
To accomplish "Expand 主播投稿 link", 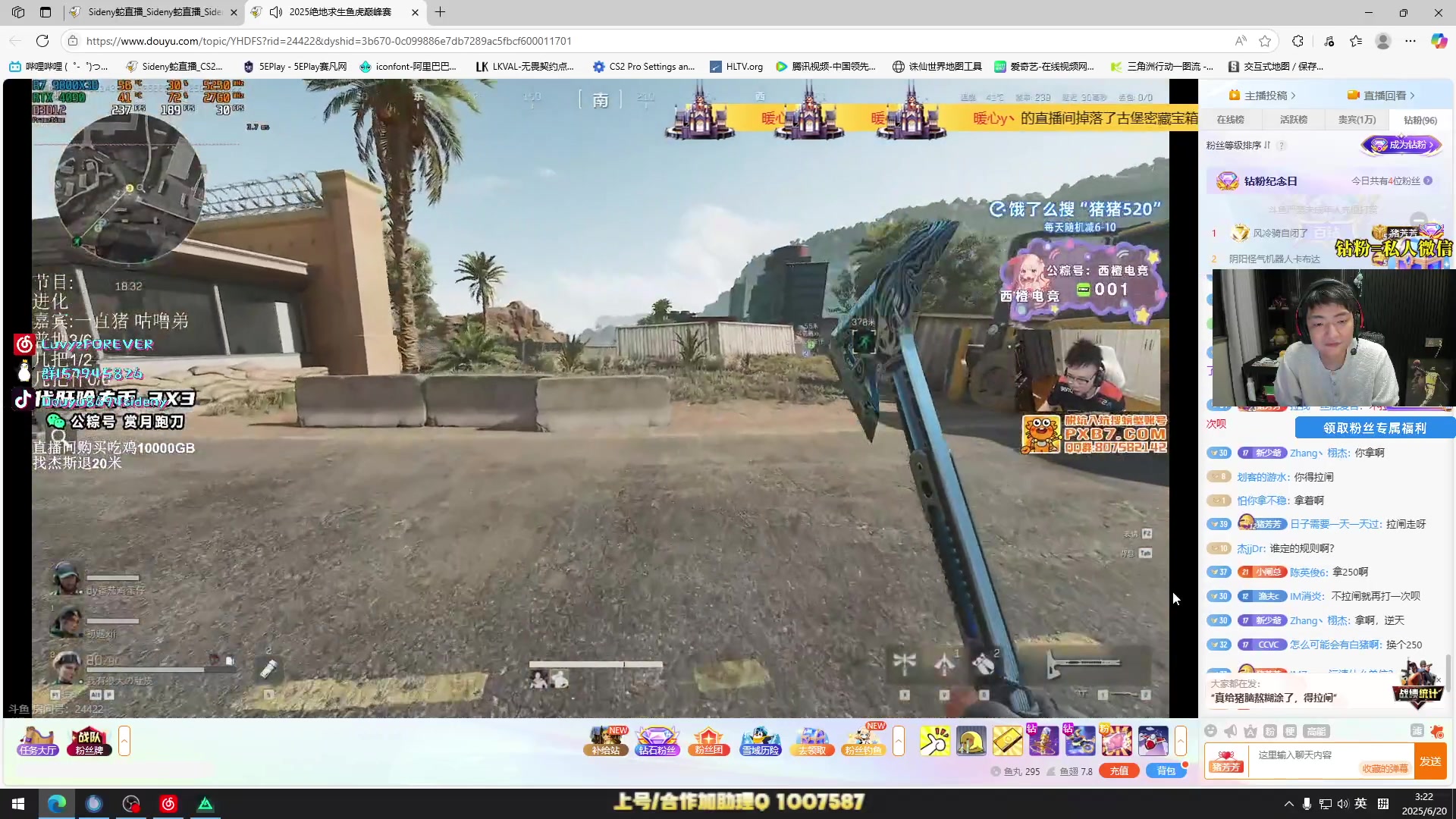I will [1262, 96].
